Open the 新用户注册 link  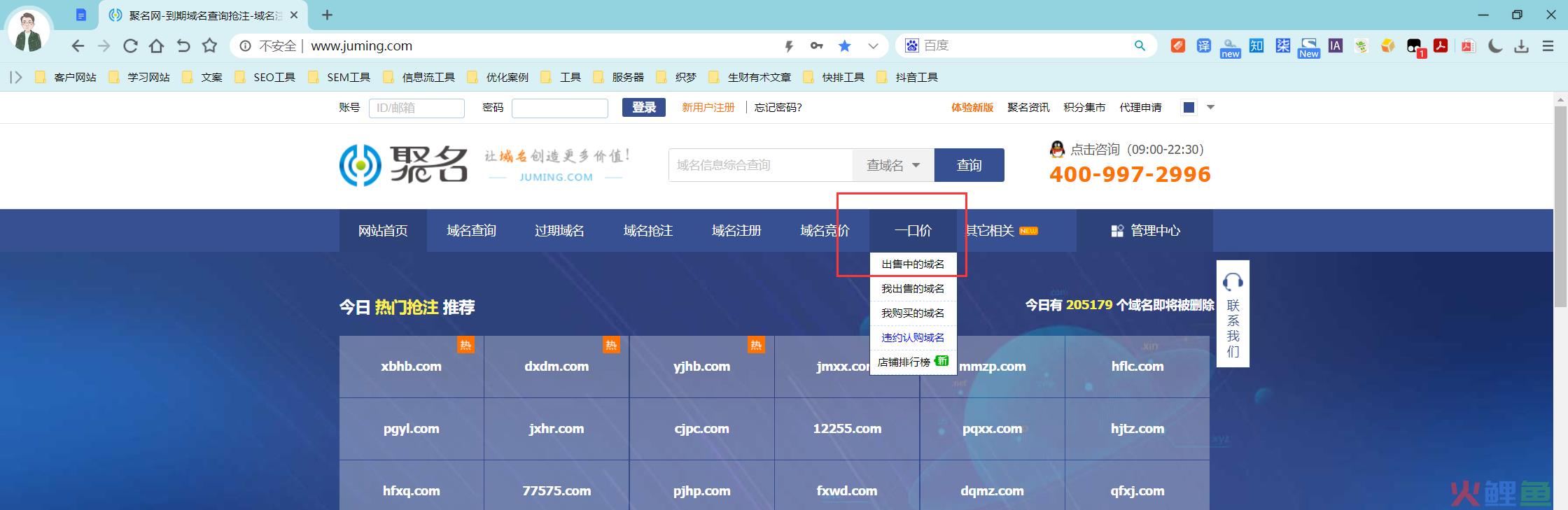pos(708,107)
